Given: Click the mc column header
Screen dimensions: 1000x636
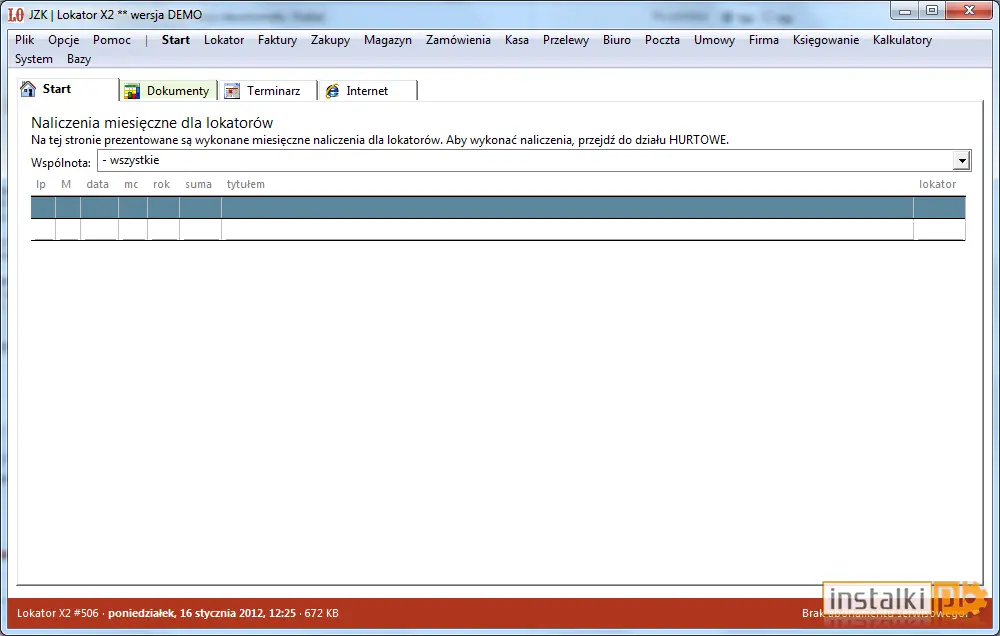Looking at the screenshot, I should click(131, 184).
